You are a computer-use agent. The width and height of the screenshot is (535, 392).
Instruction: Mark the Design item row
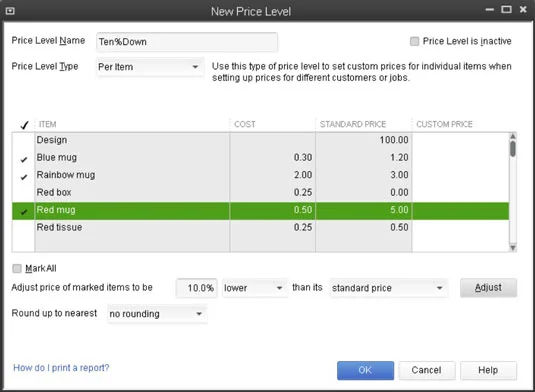coord(24,140)
